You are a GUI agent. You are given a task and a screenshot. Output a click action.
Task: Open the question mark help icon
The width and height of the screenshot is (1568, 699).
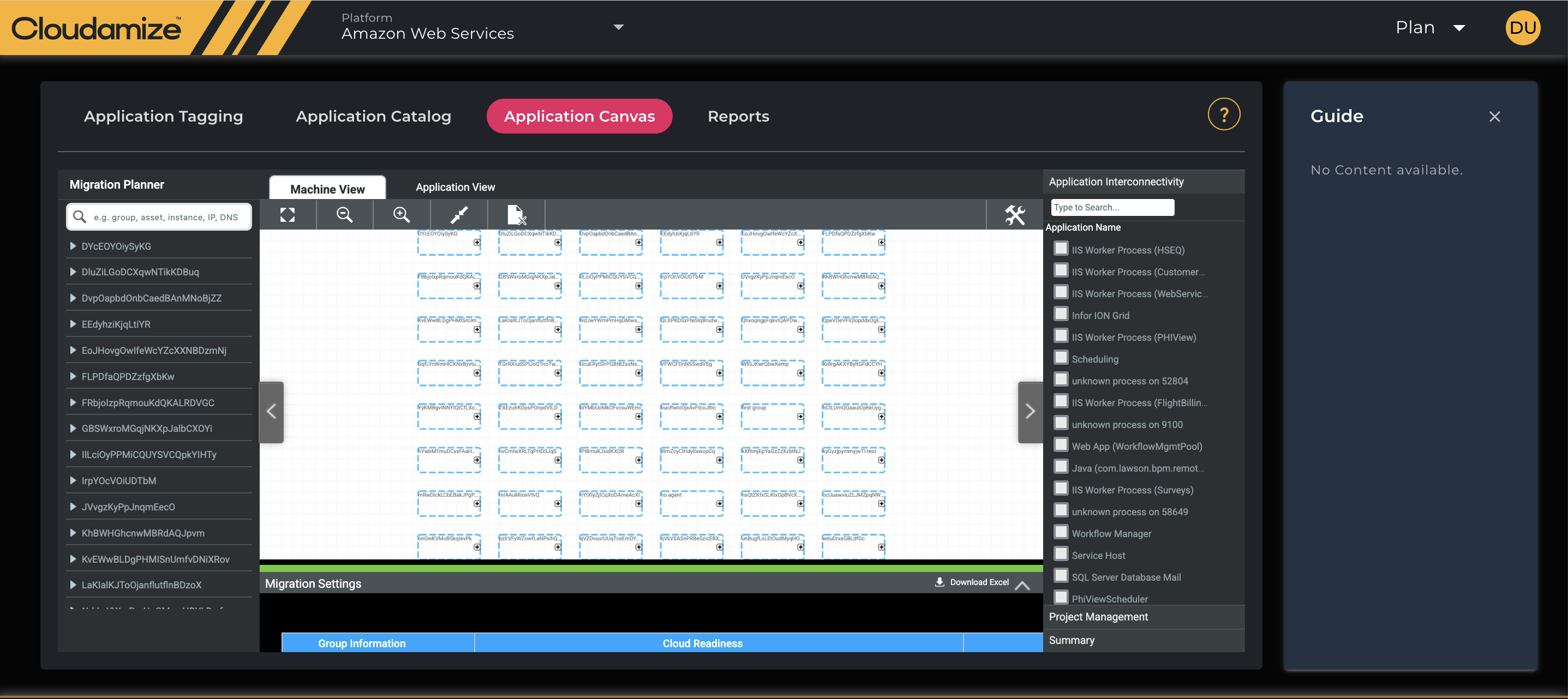pyautogui.click(x=1224, y=115)
